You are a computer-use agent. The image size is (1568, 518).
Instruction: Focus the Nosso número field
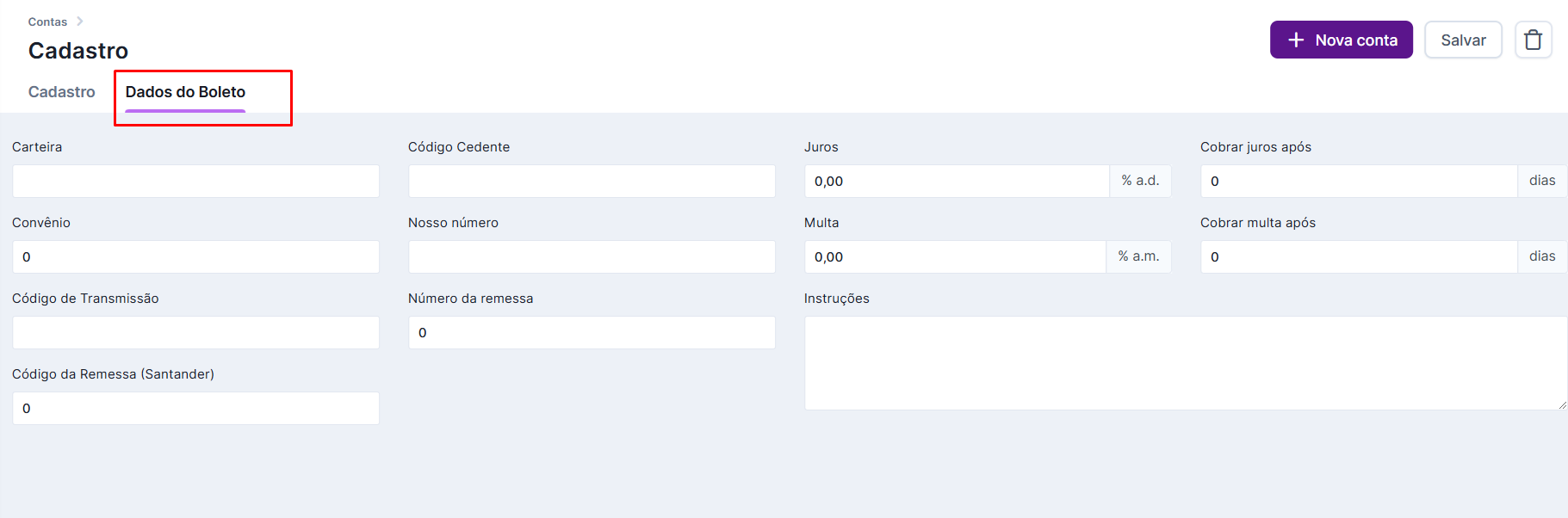point(592,257)
